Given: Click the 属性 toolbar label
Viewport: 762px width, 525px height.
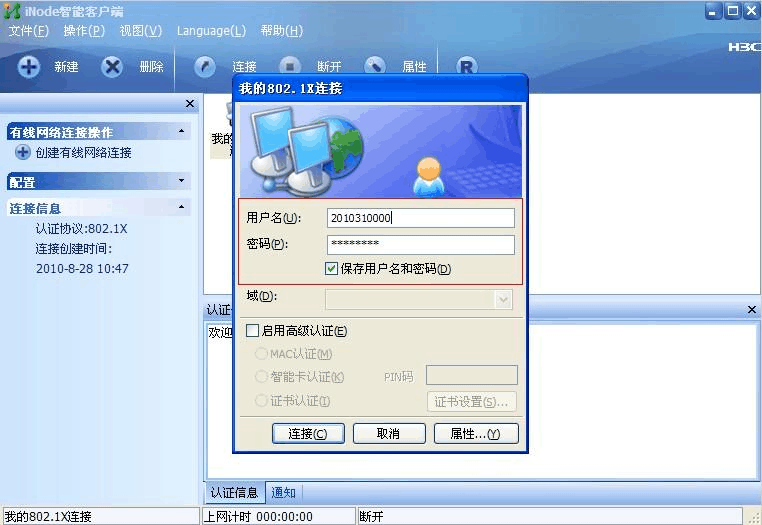Looking at the screenshot, I should pos(415,67).
